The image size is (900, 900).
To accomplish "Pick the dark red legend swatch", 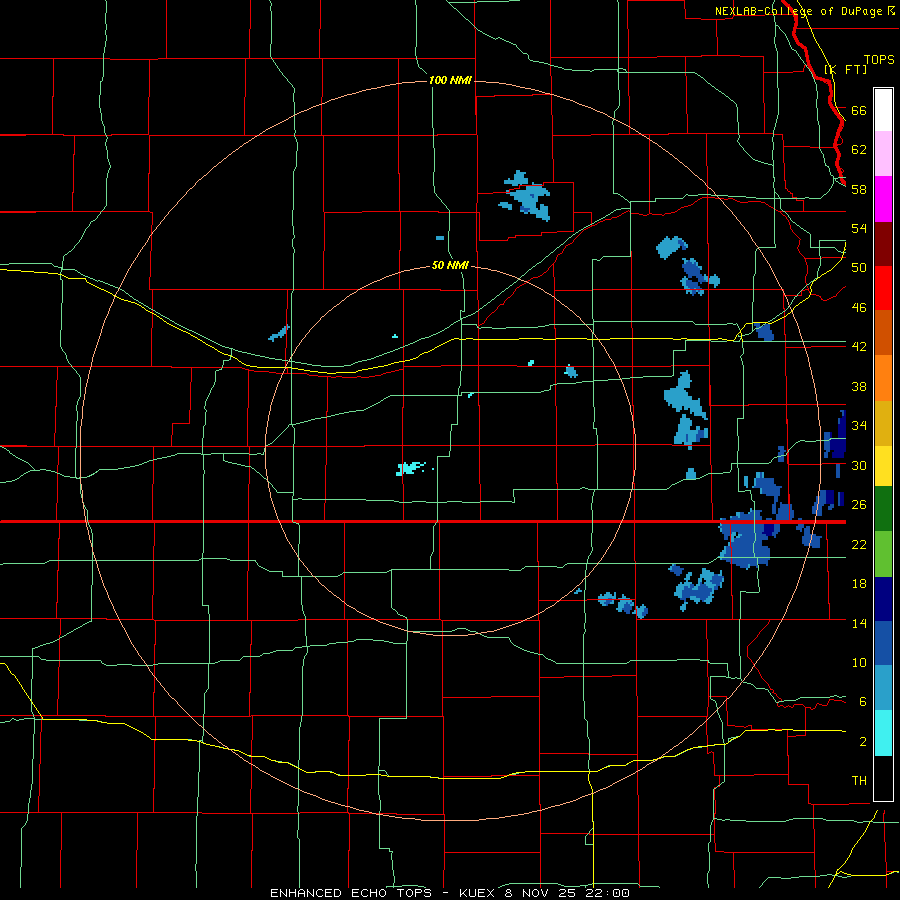I will click(x=883, y=244).
